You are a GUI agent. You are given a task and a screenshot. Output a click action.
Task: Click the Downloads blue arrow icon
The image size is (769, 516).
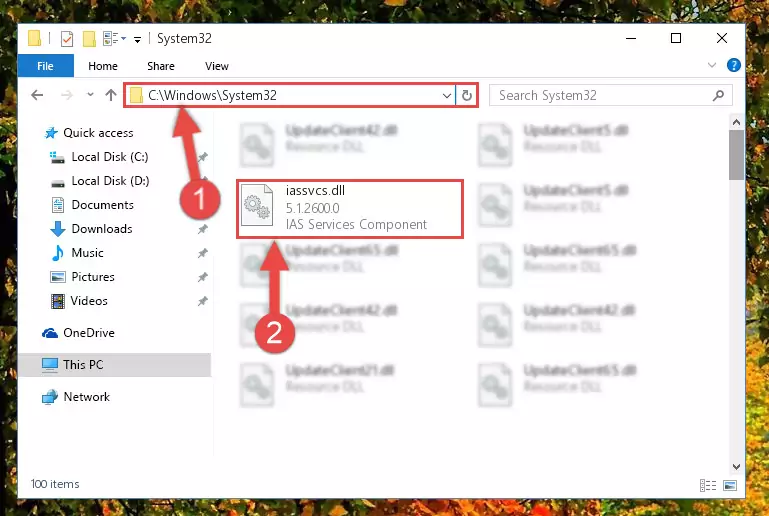58,229
